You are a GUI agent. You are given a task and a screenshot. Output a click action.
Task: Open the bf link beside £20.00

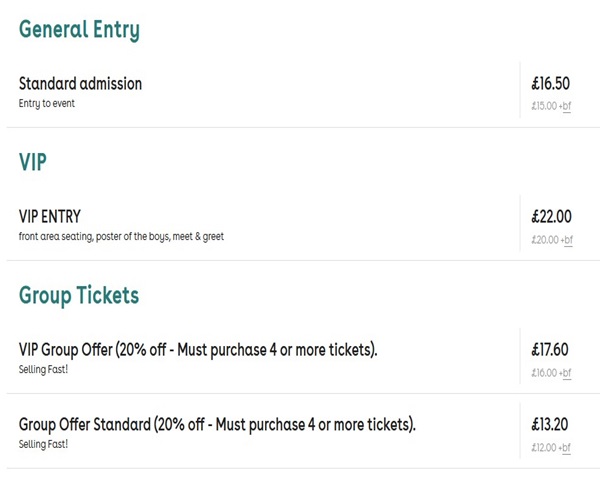click(x=568, y=240)
